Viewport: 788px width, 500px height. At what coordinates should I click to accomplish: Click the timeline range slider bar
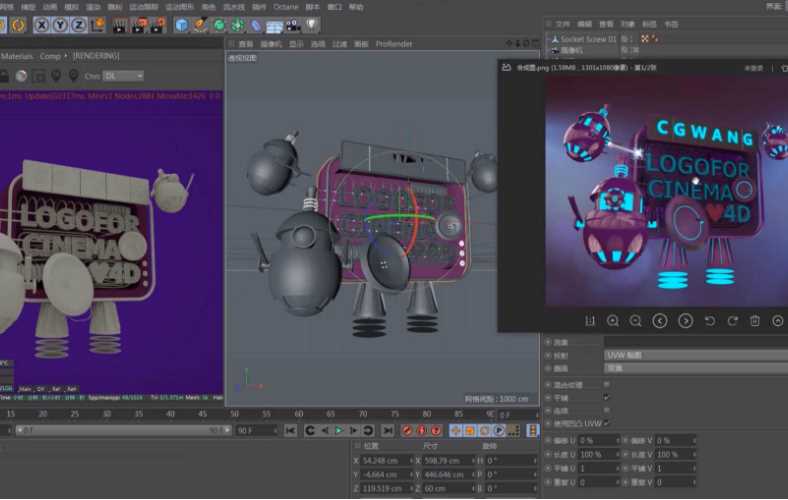click(x=123, y=431)
